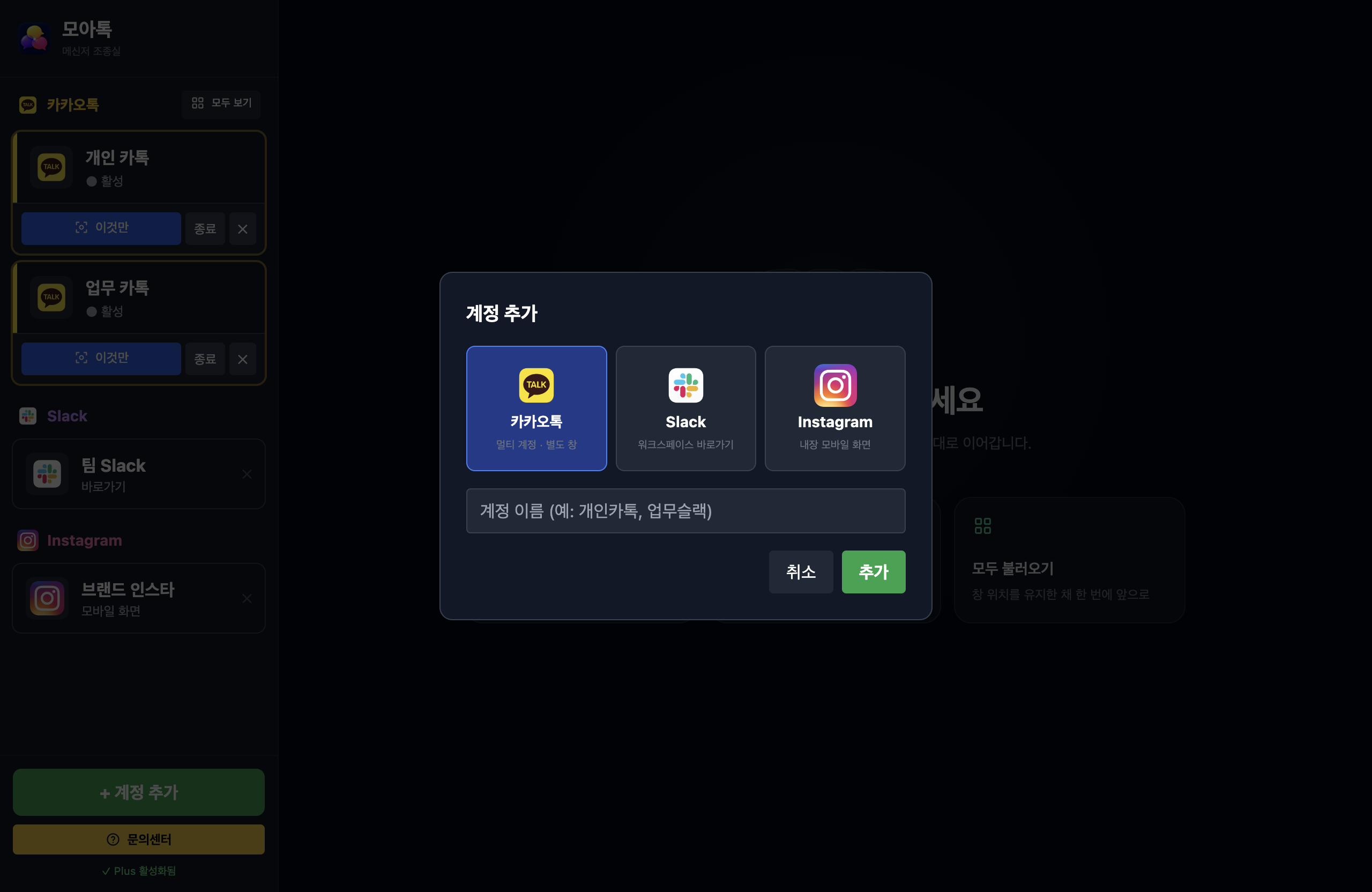
Task: Click 종료 on the 업무 카톡 card
Action: point(205,359)
